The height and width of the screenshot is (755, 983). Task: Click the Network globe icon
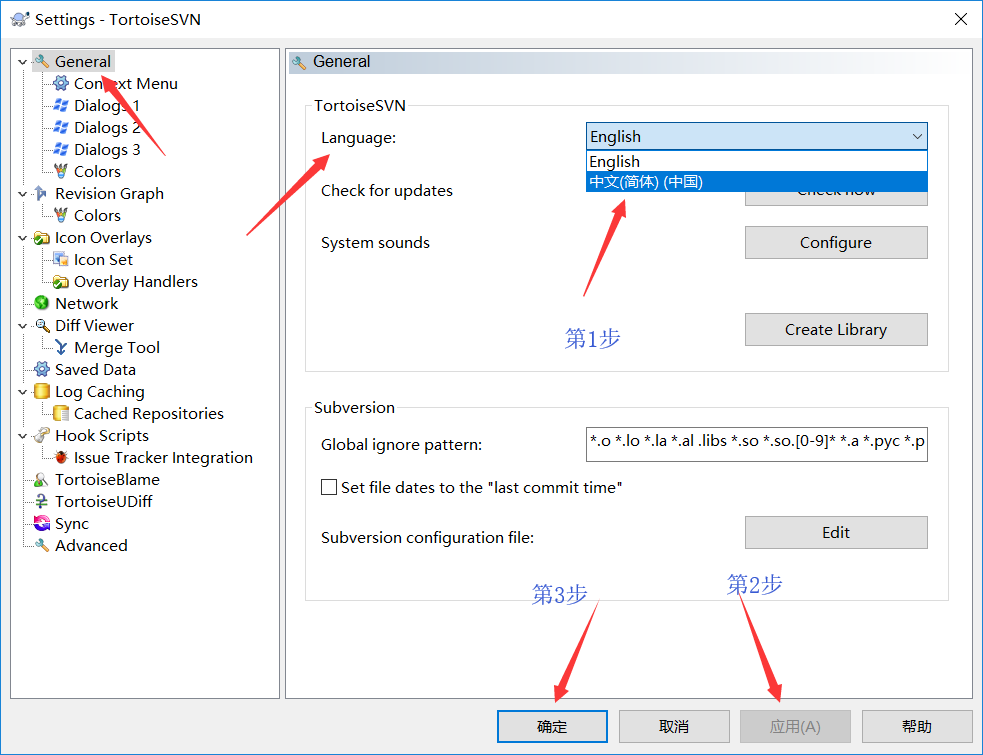[41, 304]
